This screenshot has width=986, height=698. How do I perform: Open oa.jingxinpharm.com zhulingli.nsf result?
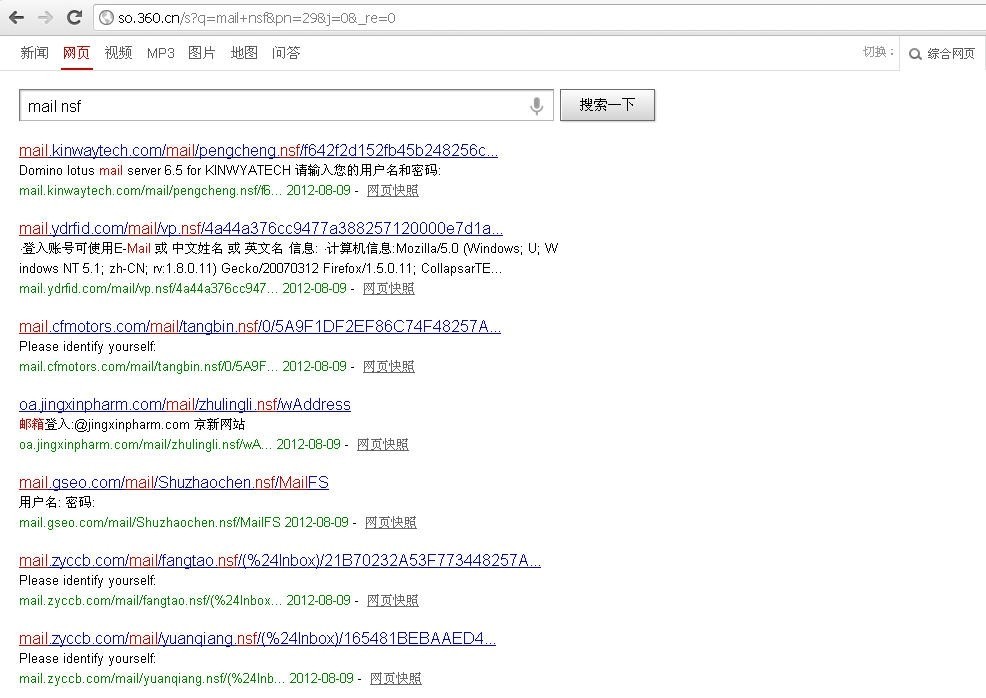tap(185, 405)
